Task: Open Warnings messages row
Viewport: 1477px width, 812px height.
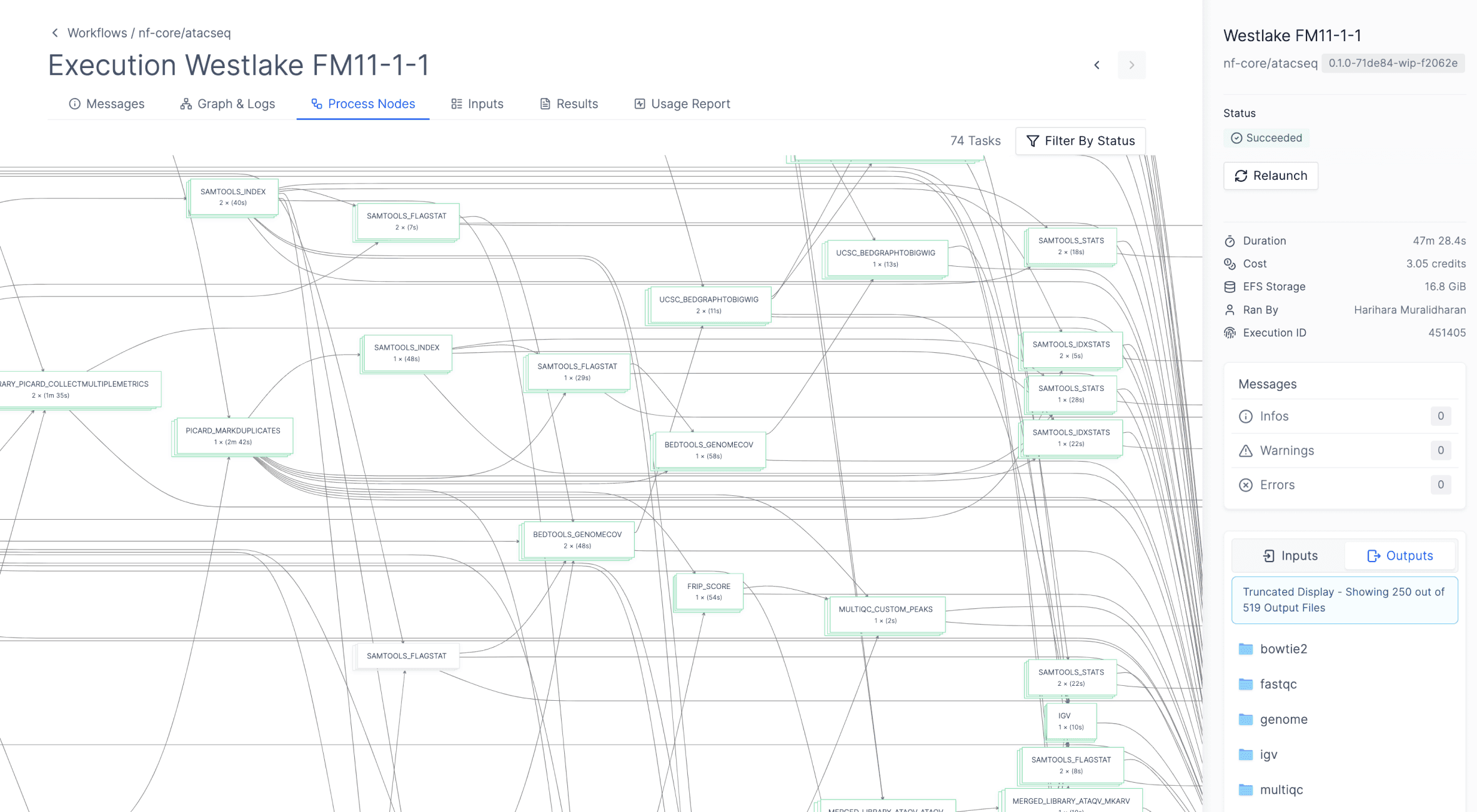Action: coord(1344,450)
